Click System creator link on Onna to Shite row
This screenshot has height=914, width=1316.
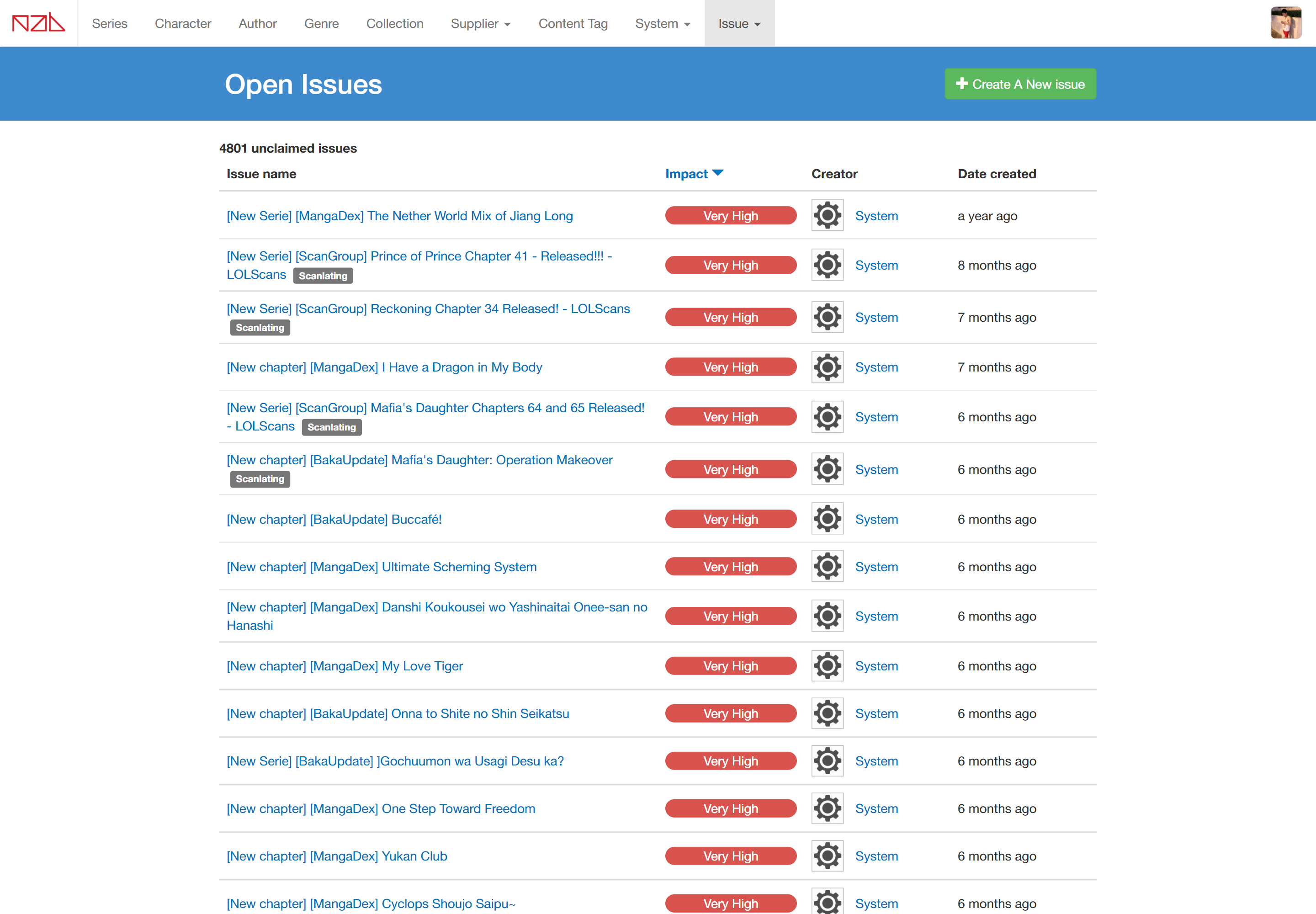(876, 713)
